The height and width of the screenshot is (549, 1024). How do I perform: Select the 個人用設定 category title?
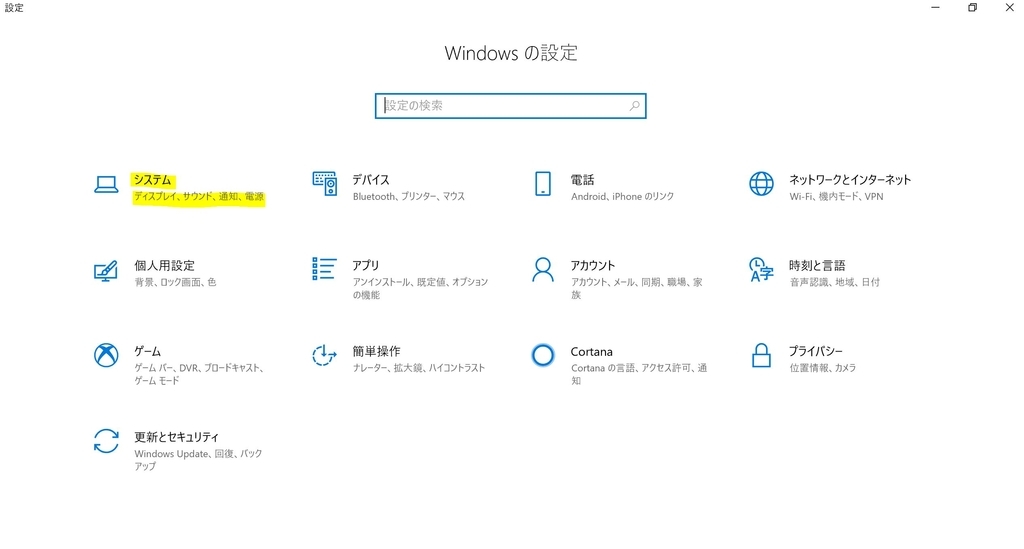[x=165, y=266]
